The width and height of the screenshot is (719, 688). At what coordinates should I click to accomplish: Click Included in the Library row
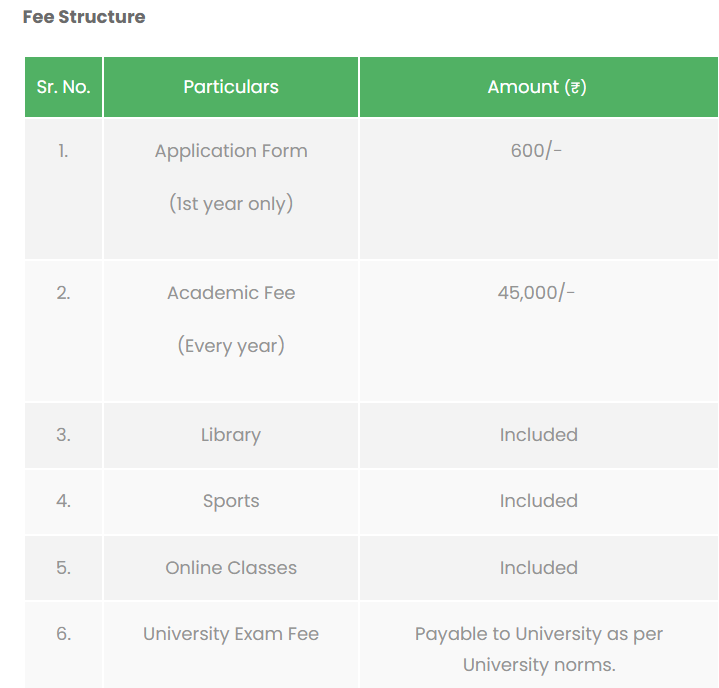(x=539, y=435)
